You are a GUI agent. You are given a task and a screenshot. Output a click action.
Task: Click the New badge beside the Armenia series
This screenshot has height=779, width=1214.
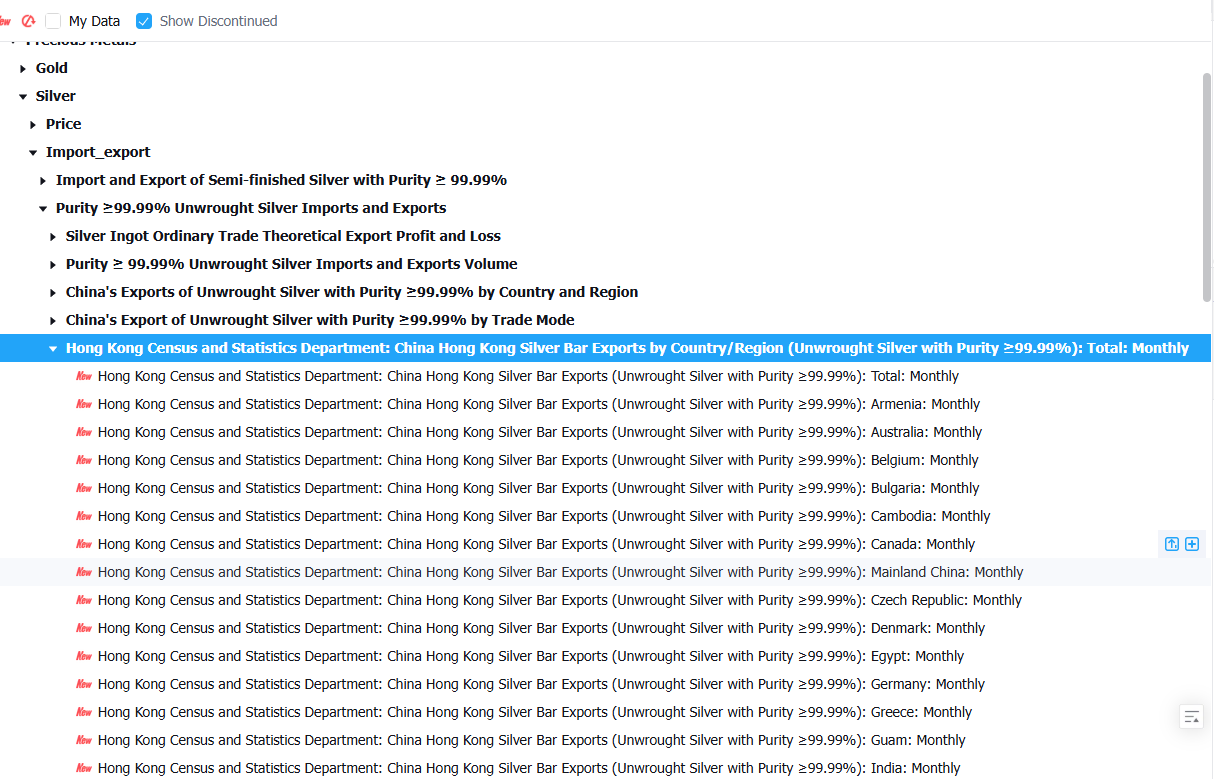point(84,404)
